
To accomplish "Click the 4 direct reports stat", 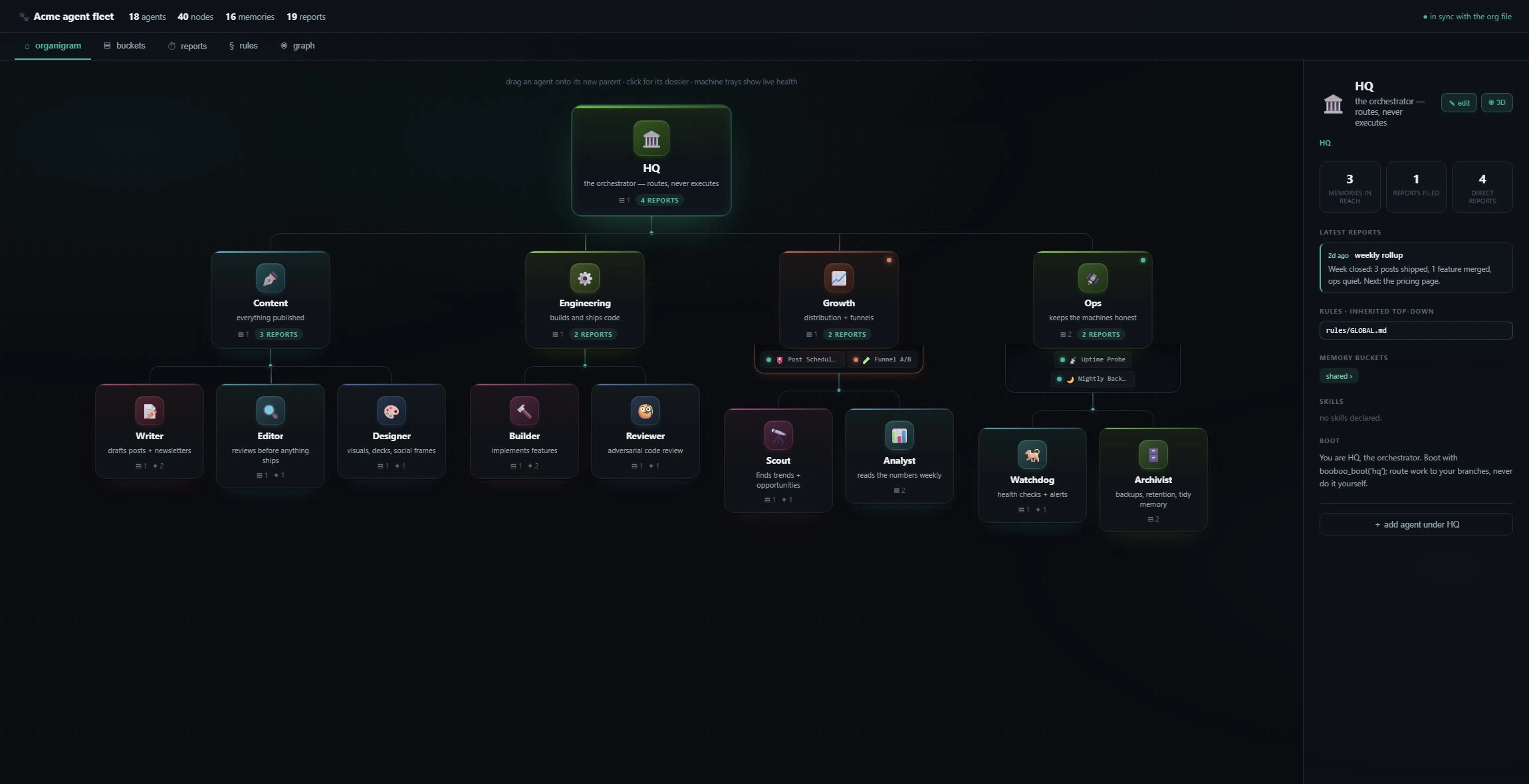I will point(1482,187).
